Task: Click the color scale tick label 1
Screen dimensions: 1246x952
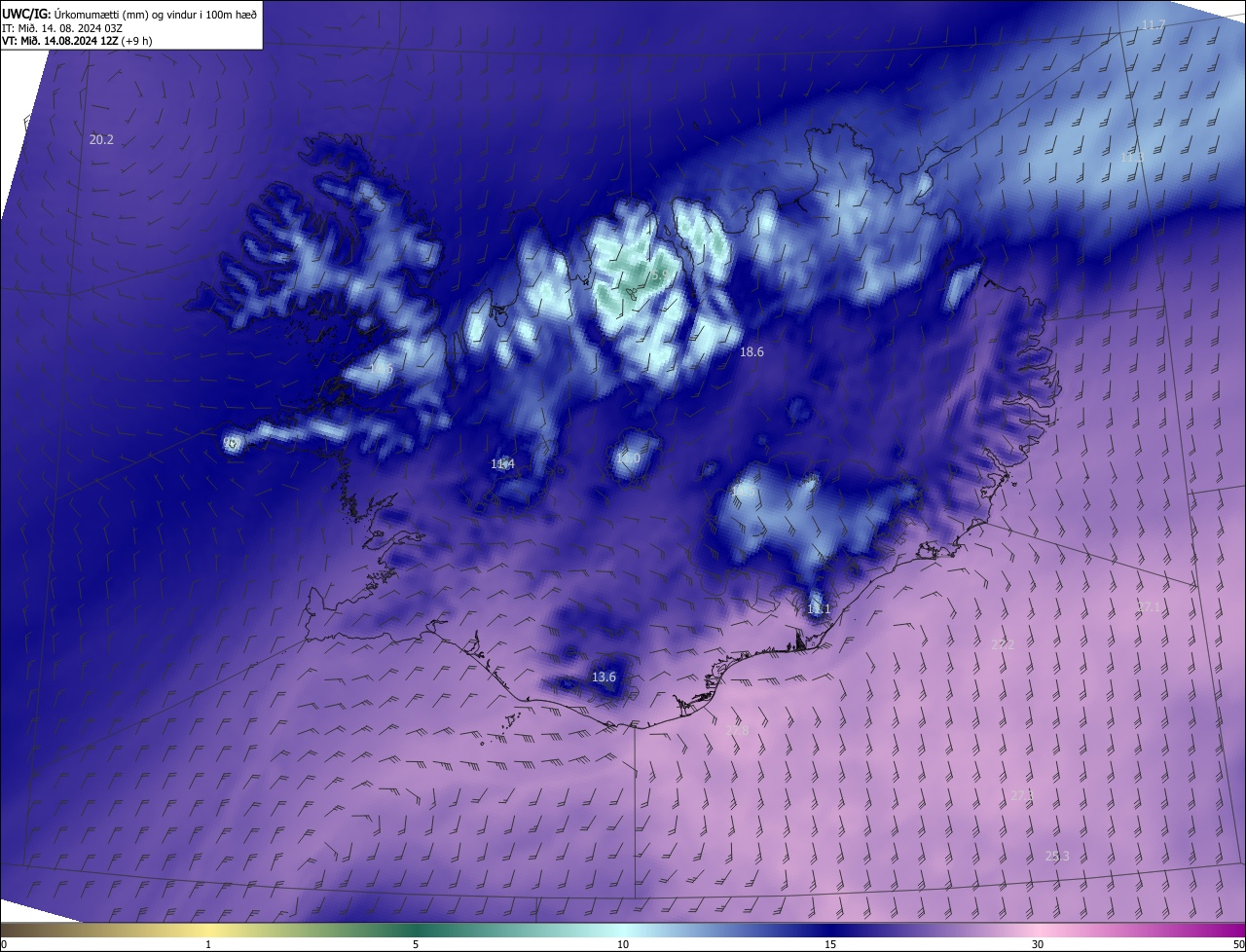Action: [x=208, y=944]
